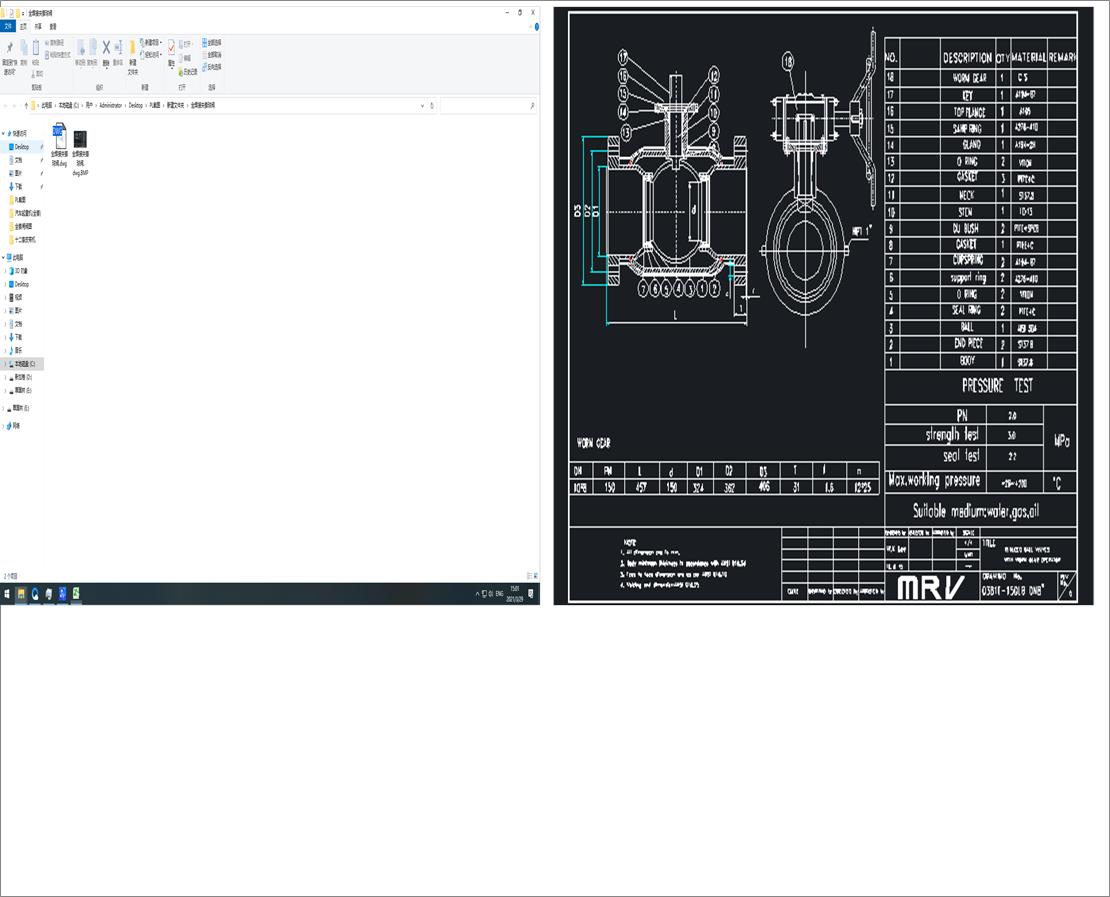Click Desktop in the address breadcrumb
This screenshot has width=1110, height=897.
pos(135,105)
